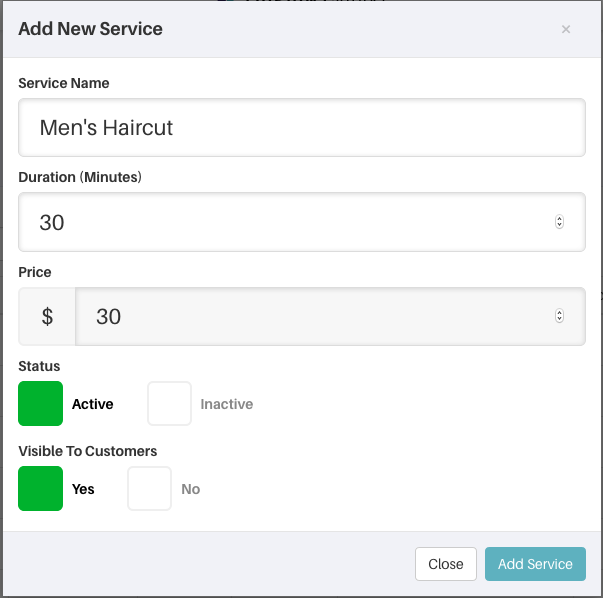The width and height of the screenshot is (603, 598).
Task: Click the Active label text
Action: [x=93, y=404]
